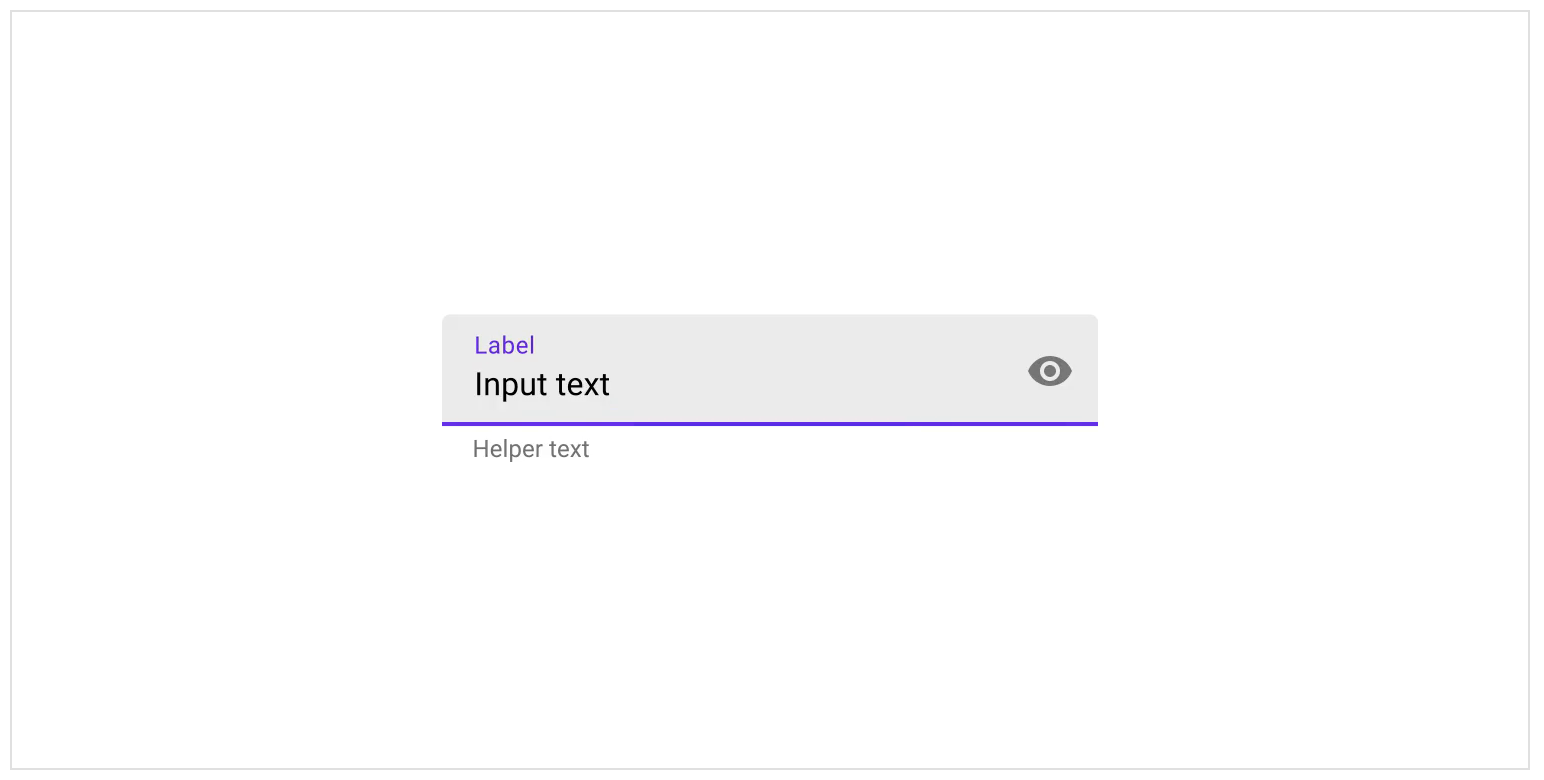Screen dimensions: 1544x780
Task: Activate the filled text field container
Action: 769,369
